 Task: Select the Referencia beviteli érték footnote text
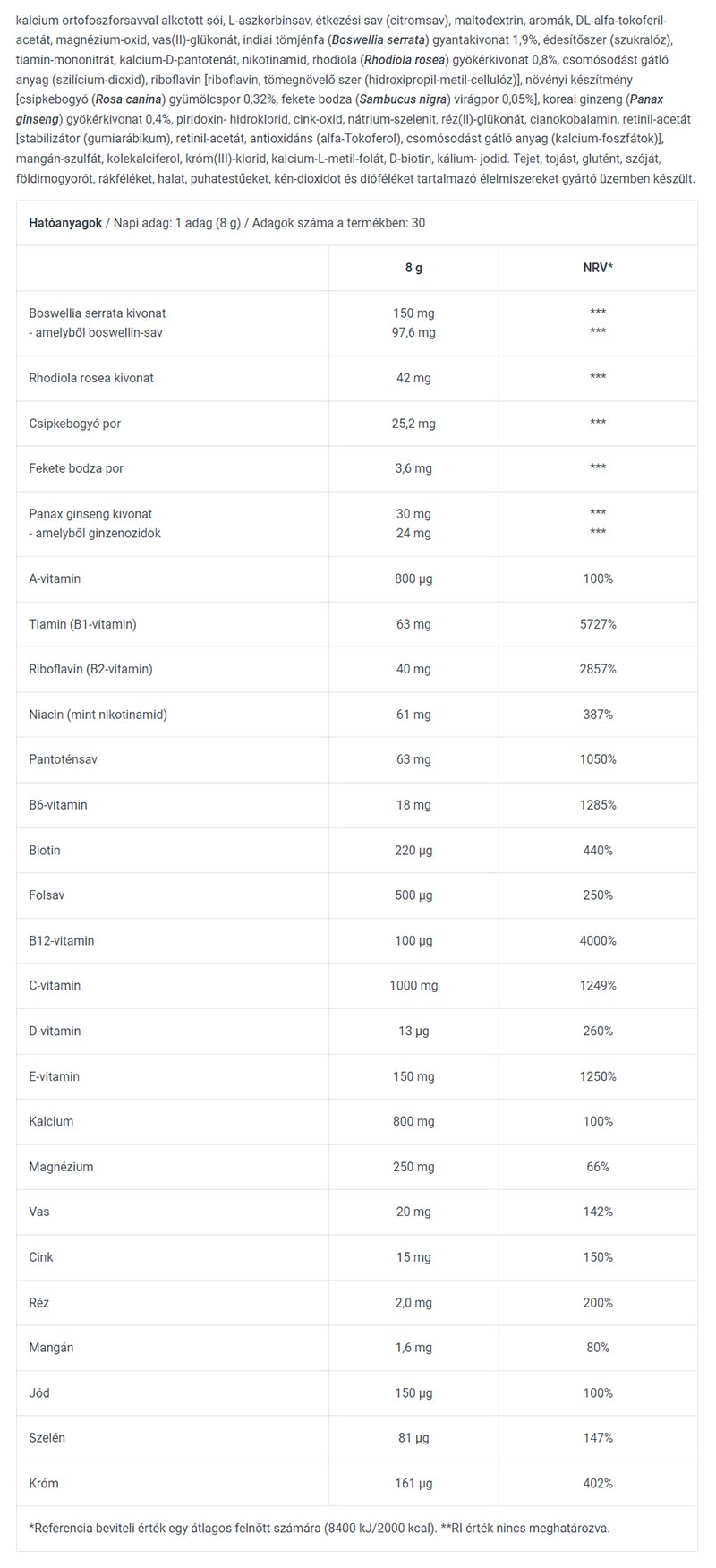pos(319,1529)
